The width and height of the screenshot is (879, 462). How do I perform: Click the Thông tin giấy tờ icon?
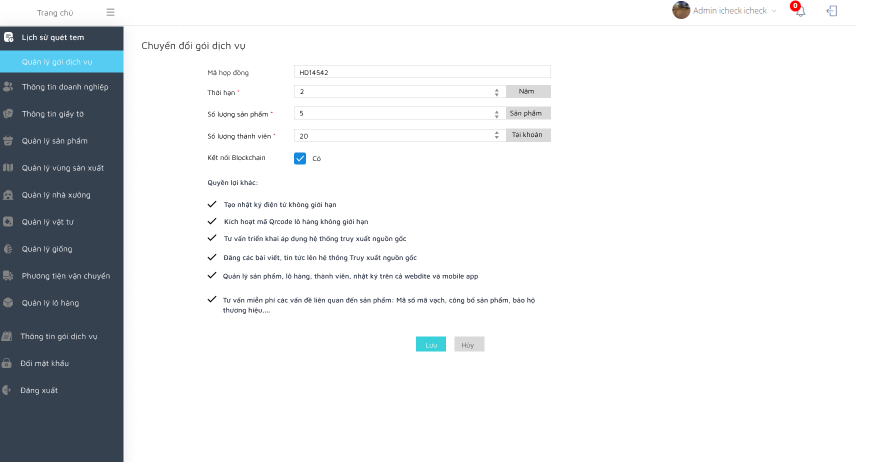coord(8,114)
